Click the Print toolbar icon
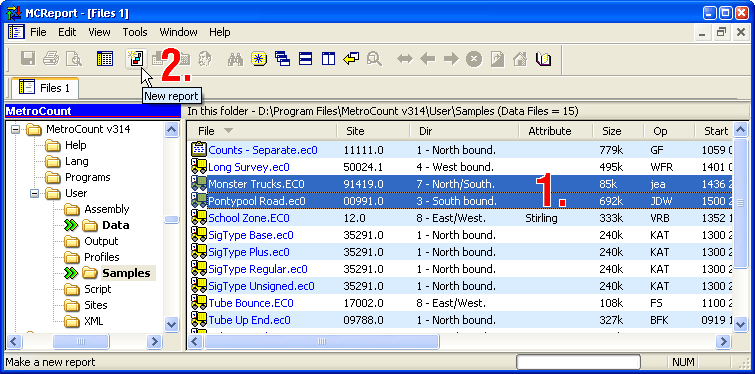755x374 pixels. [51, 59]
